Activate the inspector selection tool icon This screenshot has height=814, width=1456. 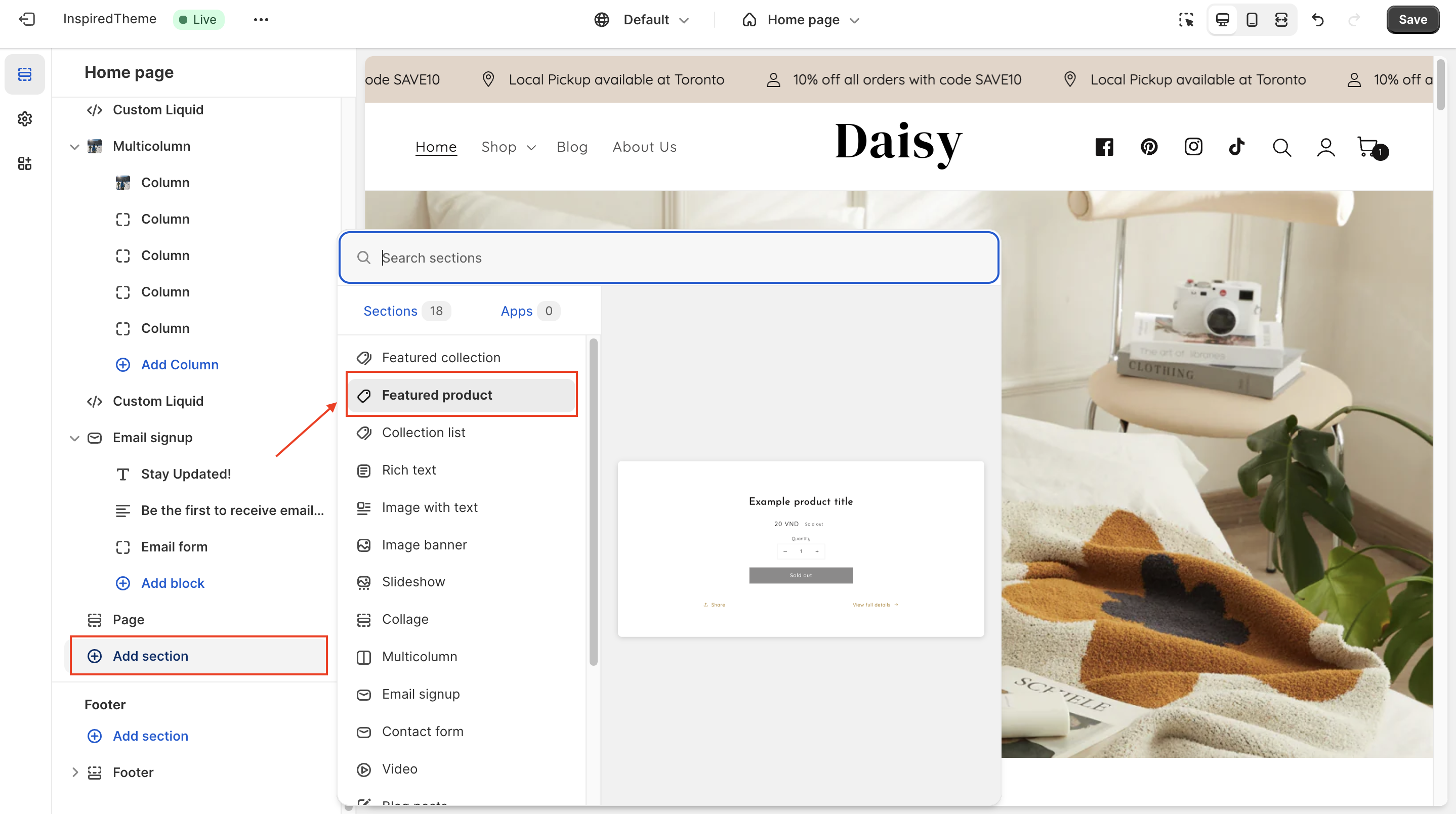click(1186, 19)
